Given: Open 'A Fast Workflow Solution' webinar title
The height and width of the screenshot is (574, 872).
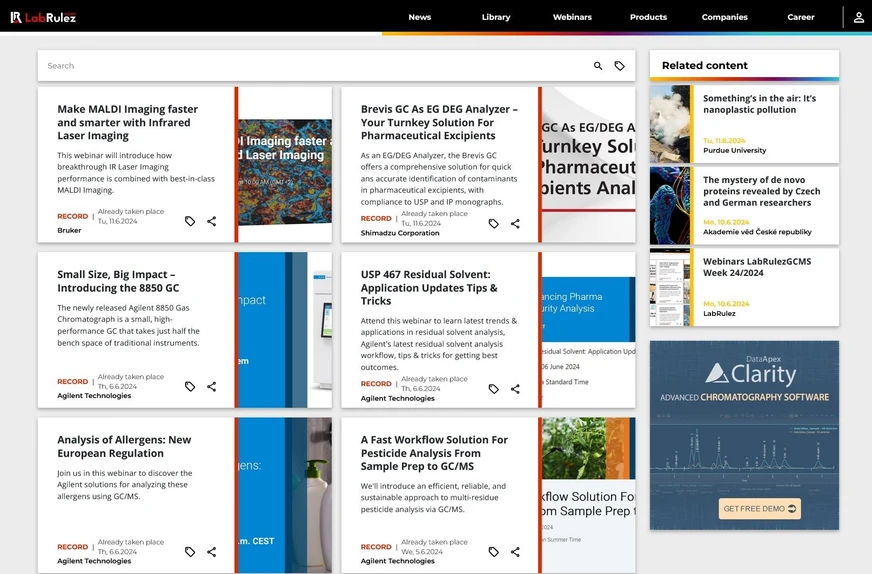Looking at the screenshot, I should tap(434, 453).
